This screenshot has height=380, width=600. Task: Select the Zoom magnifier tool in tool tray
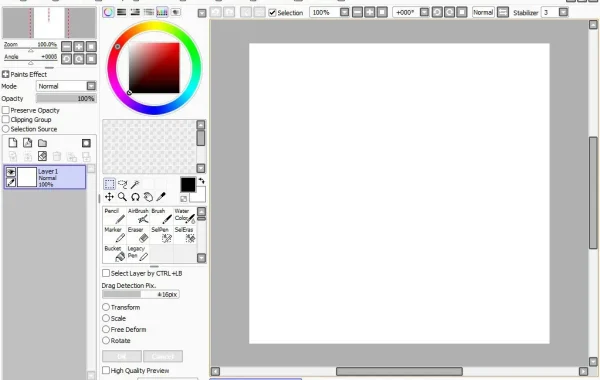click(122, 197)
